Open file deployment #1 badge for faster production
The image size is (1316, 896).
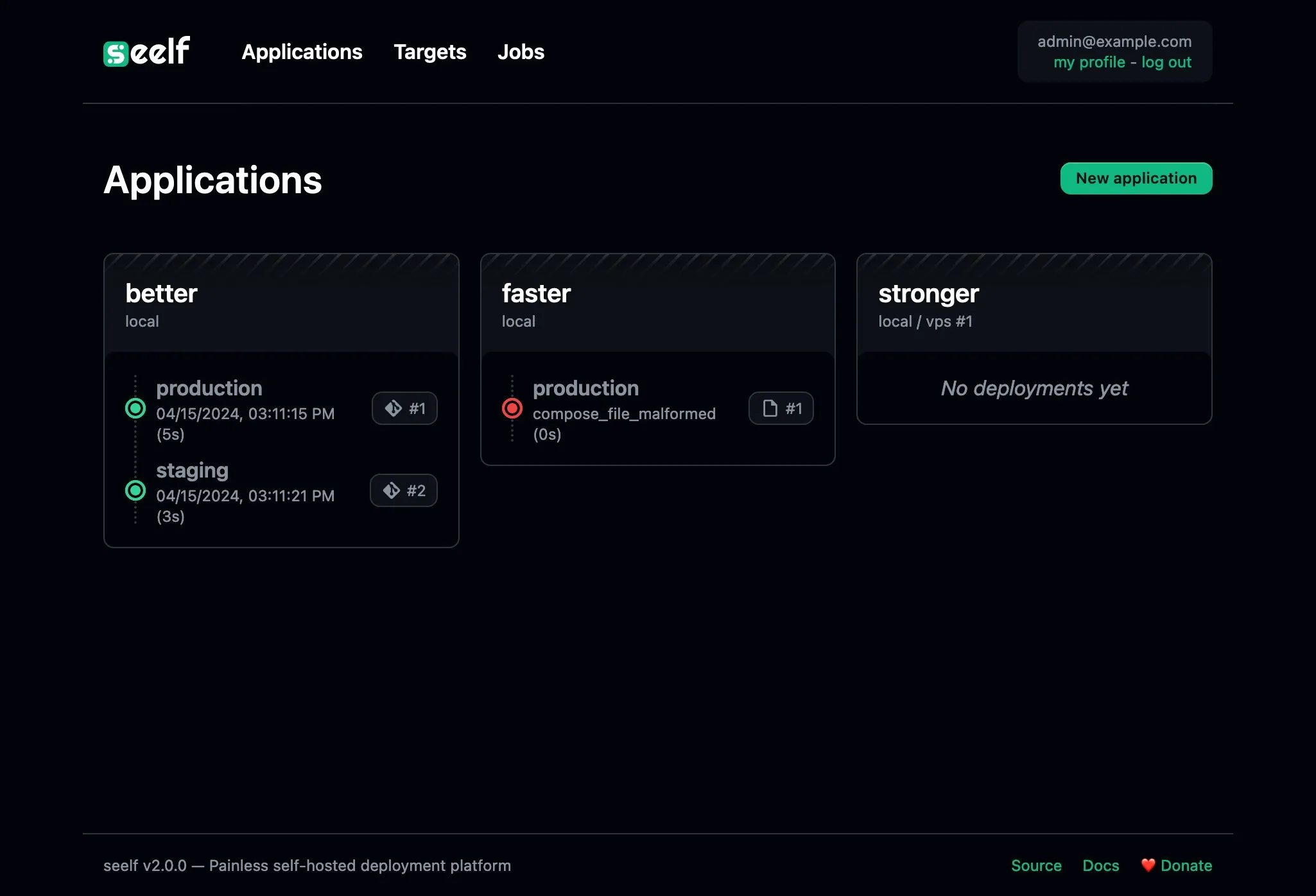point(781,408)
